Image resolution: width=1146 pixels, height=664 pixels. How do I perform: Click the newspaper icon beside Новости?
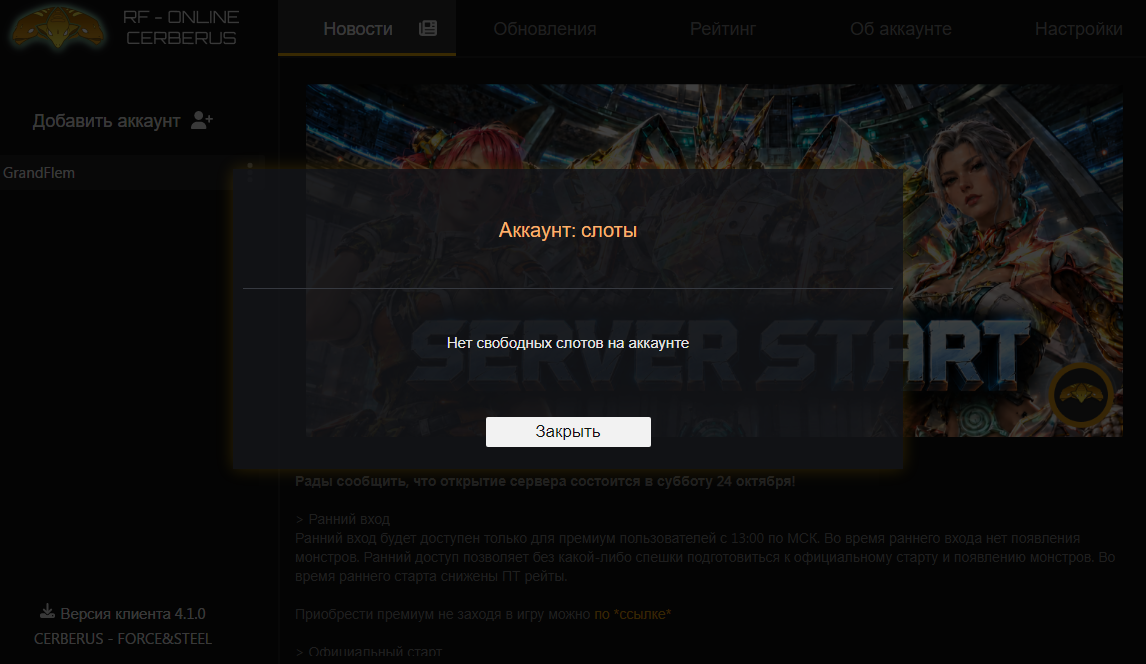click(x=428, y=28)
